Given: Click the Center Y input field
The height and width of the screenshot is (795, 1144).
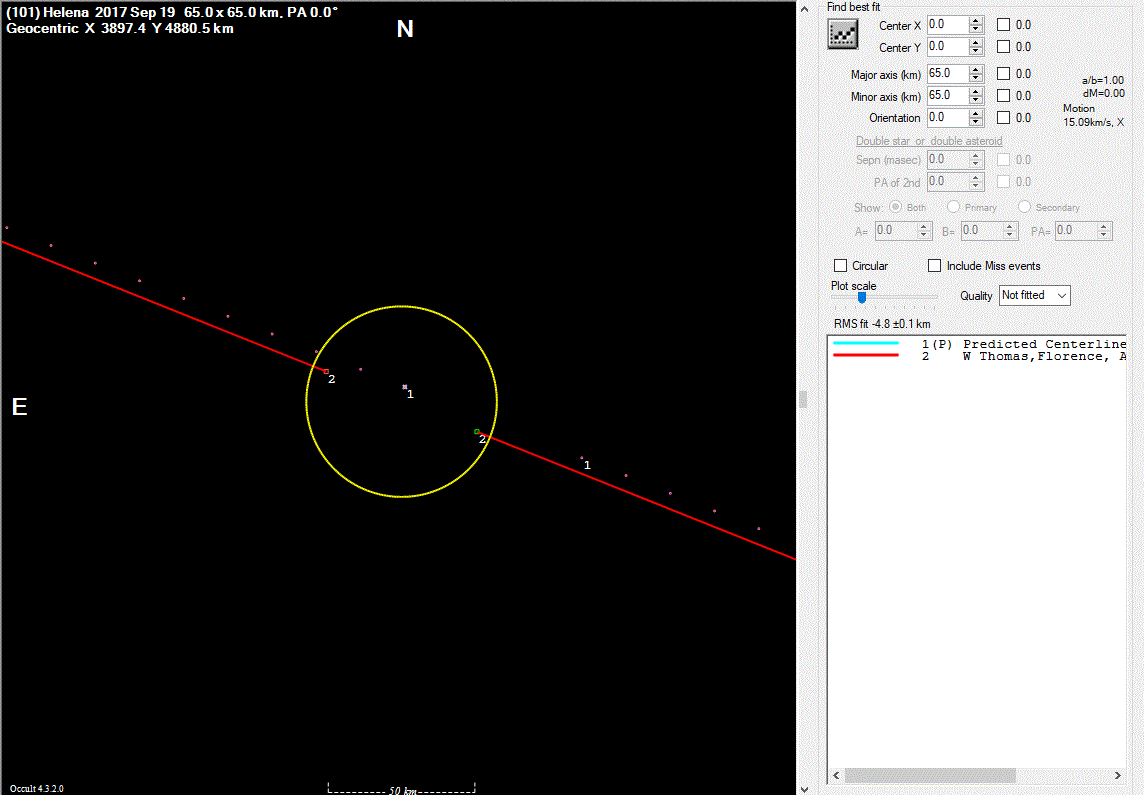Looking at the screenshot, I should [x=948, y=47].
